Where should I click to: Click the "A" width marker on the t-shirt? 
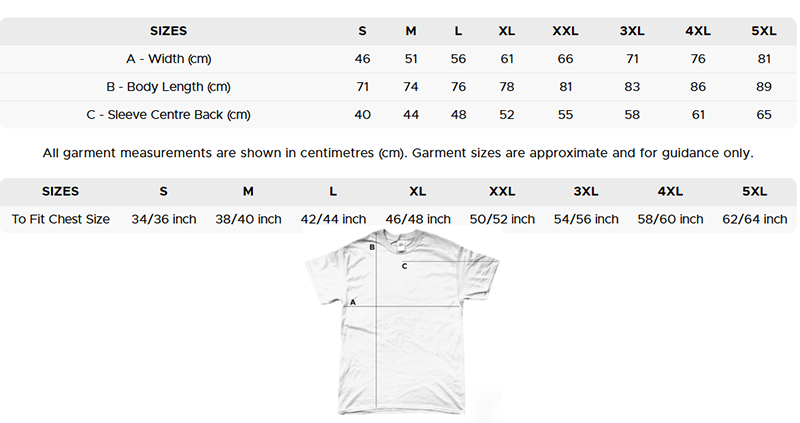coord(353,302)
